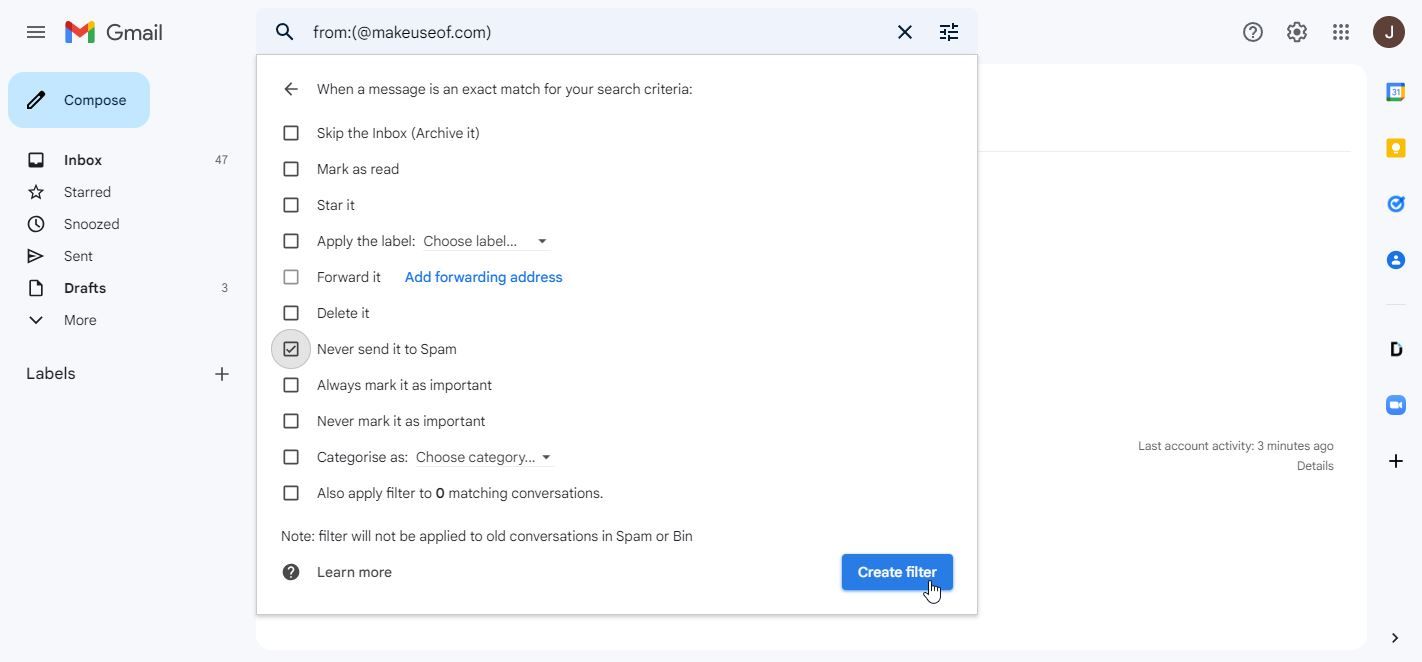The width and height of the screenshot is (1422, 662).
Task: Expand More in the left sidebar
Action: coord(80,320)
